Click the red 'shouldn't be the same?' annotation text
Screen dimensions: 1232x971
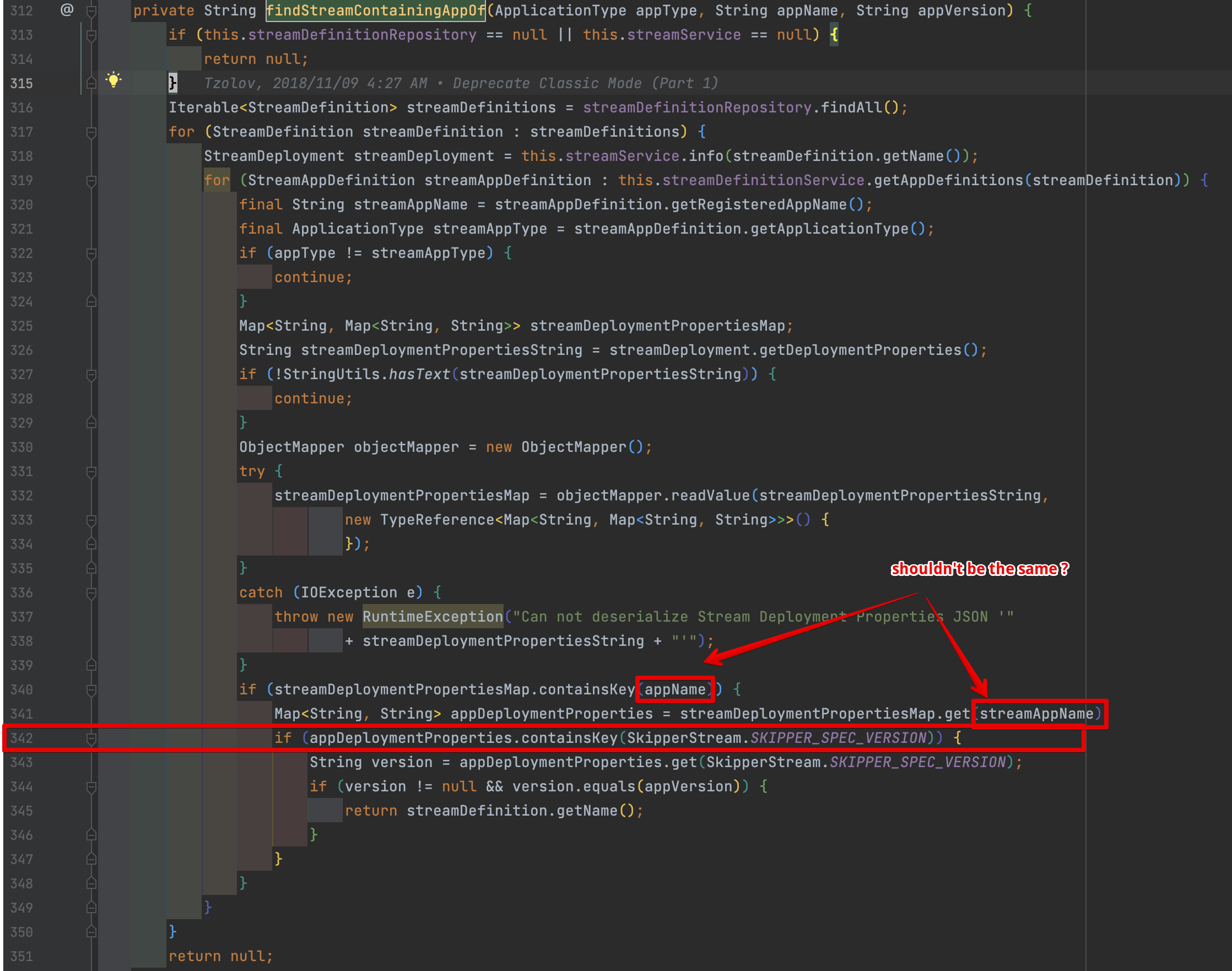pos(980,569)
